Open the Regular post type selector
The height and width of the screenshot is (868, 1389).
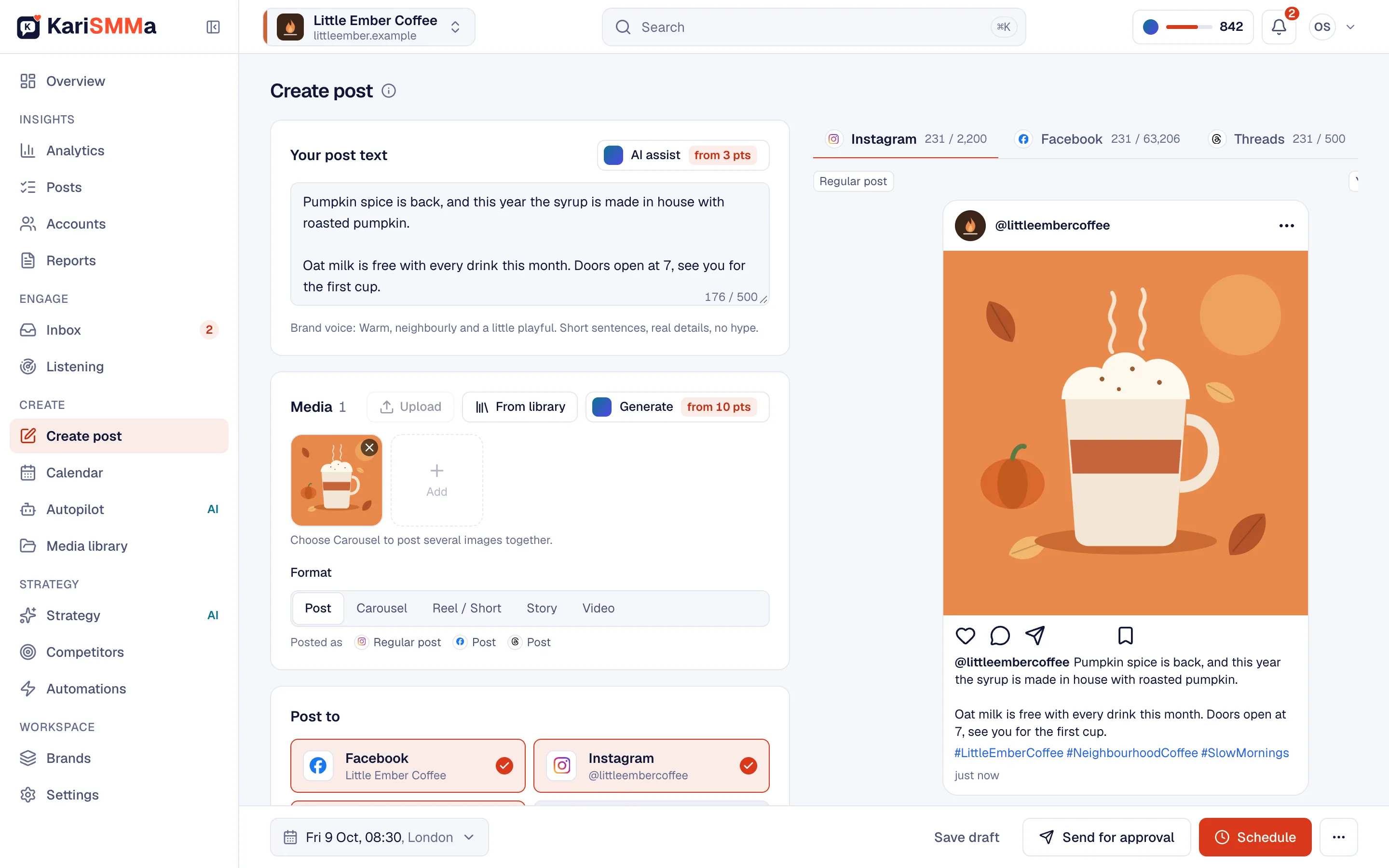[853, 181]
